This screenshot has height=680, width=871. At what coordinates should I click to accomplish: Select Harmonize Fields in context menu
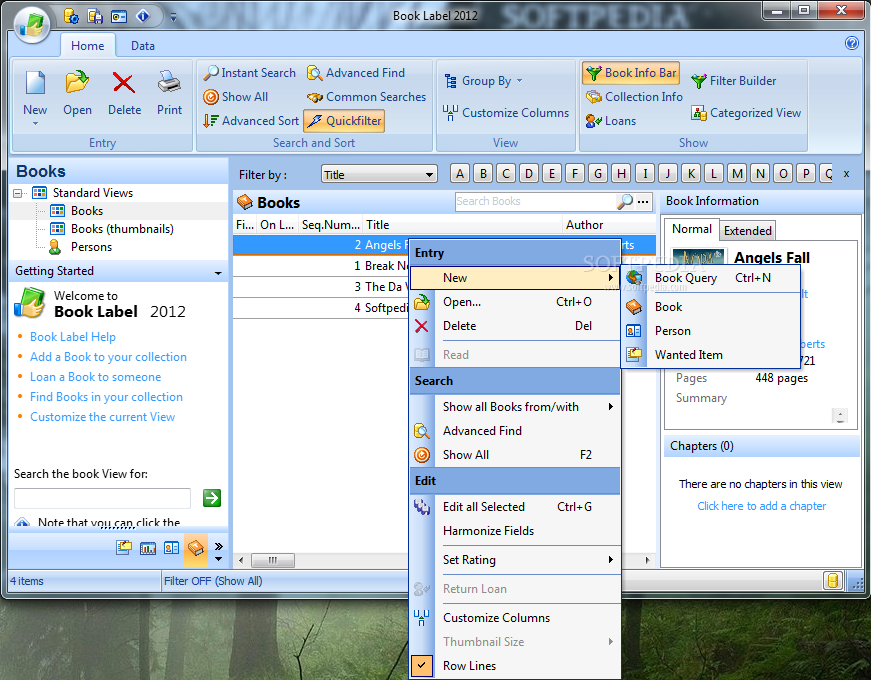click(514, 531)
